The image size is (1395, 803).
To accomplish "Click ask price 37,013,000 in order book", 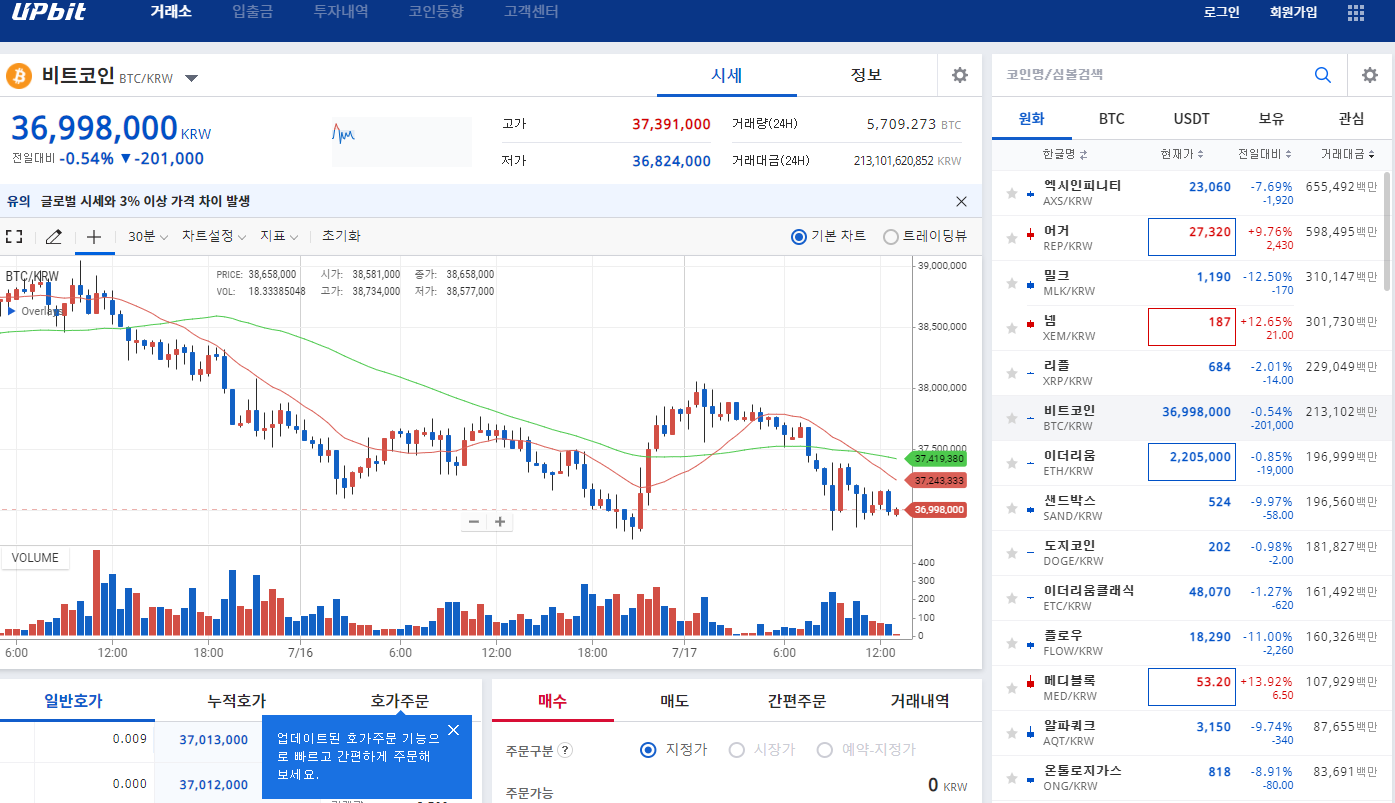I will 213,740.
